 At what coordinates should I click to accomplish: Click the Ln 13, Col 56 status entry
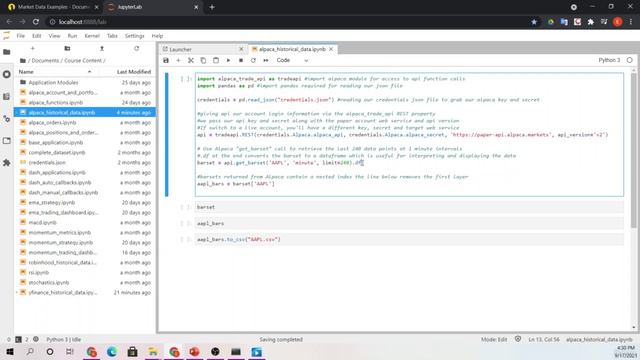[x=544, y=340]
